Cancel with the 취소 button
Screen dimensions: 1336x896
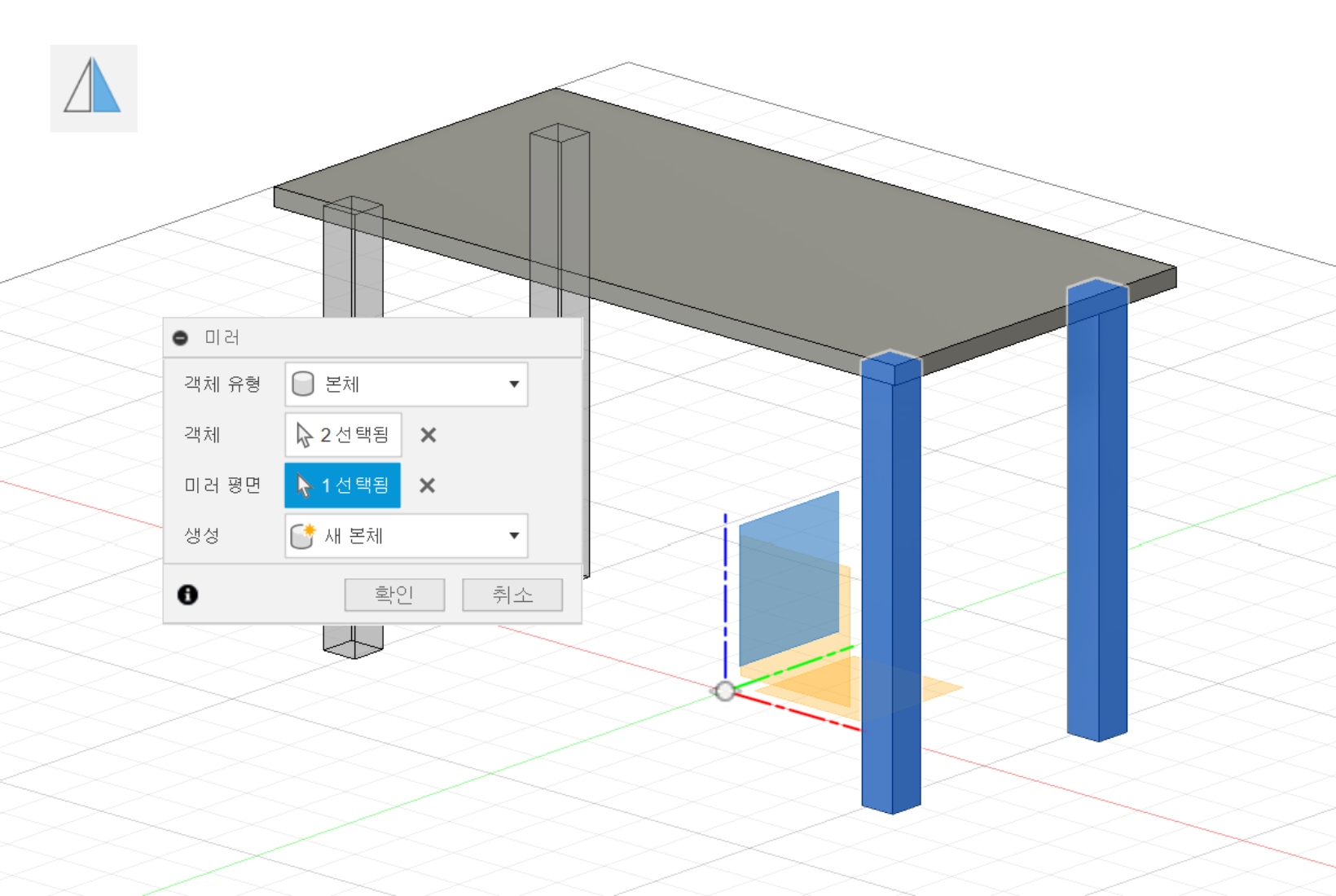pos(512,595)
